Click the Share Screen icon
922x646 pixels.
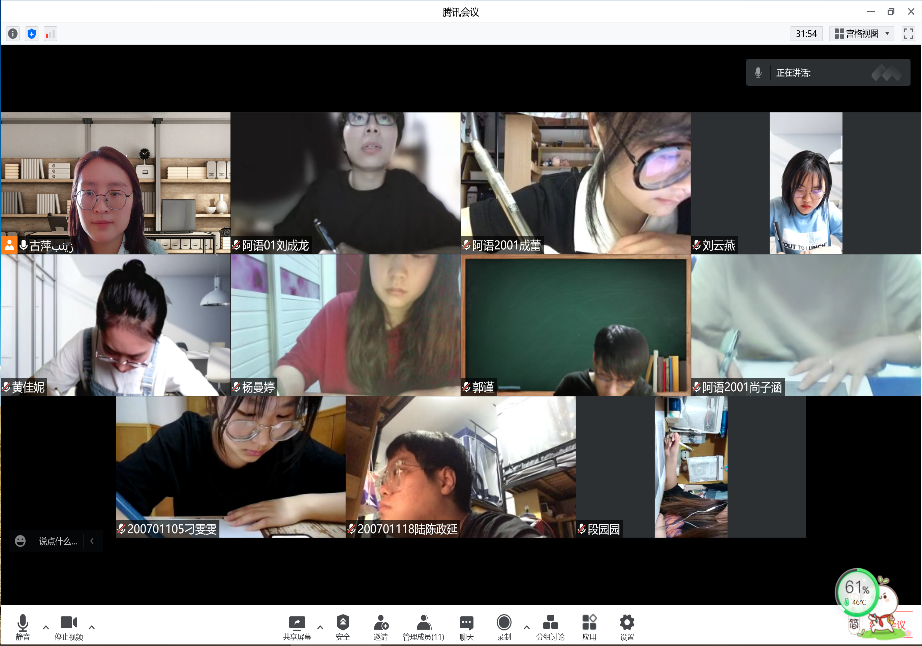296,624
